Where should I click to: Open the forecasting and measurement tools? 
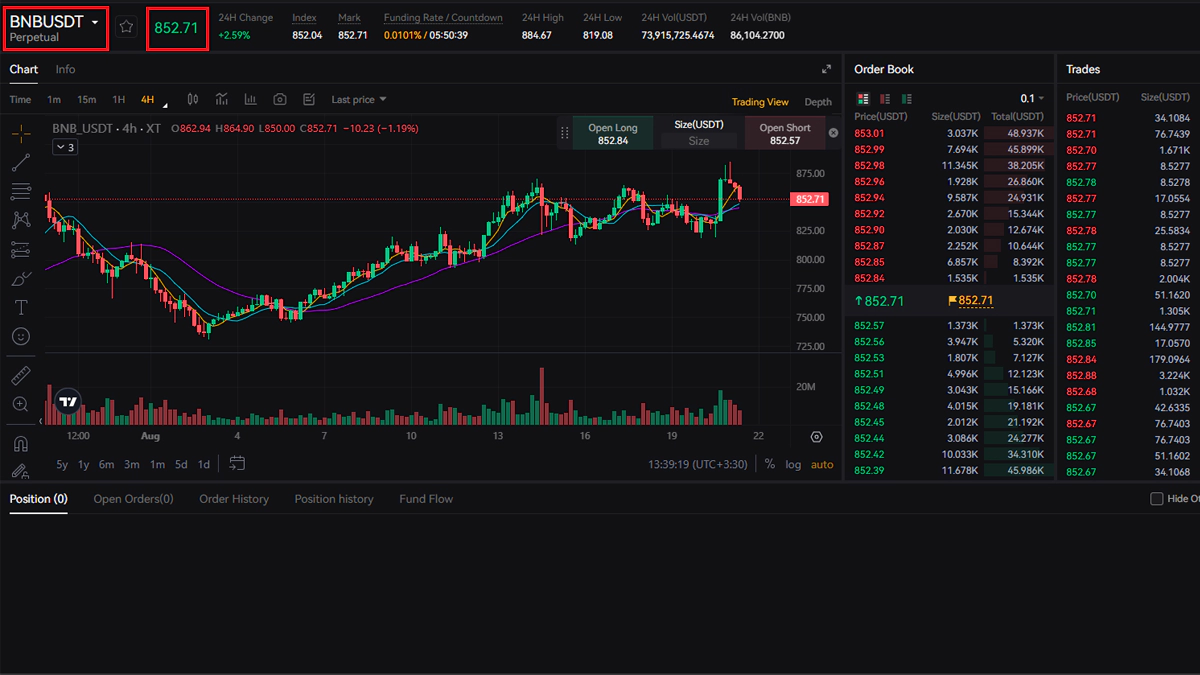pos(21,249)
